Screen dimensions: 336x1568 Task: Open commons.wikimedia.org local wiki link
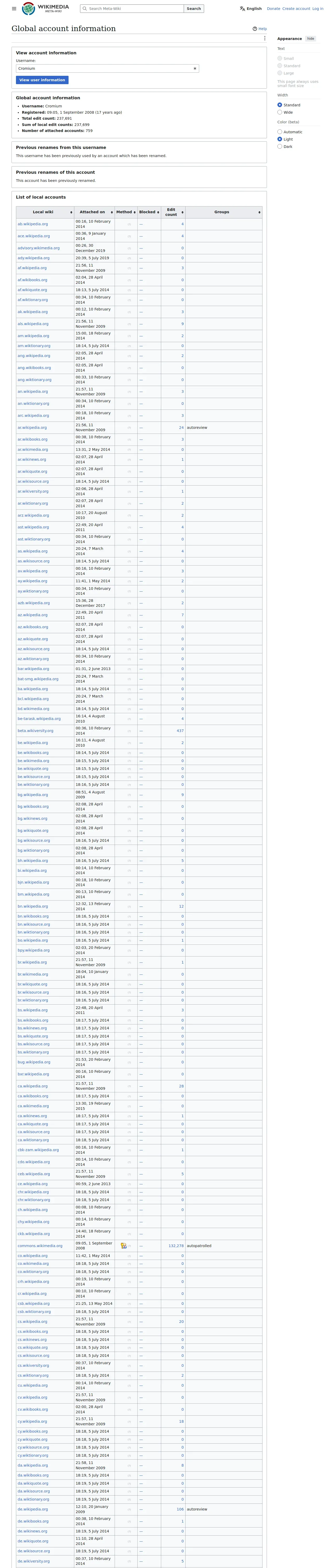[x=40, y=1246]
